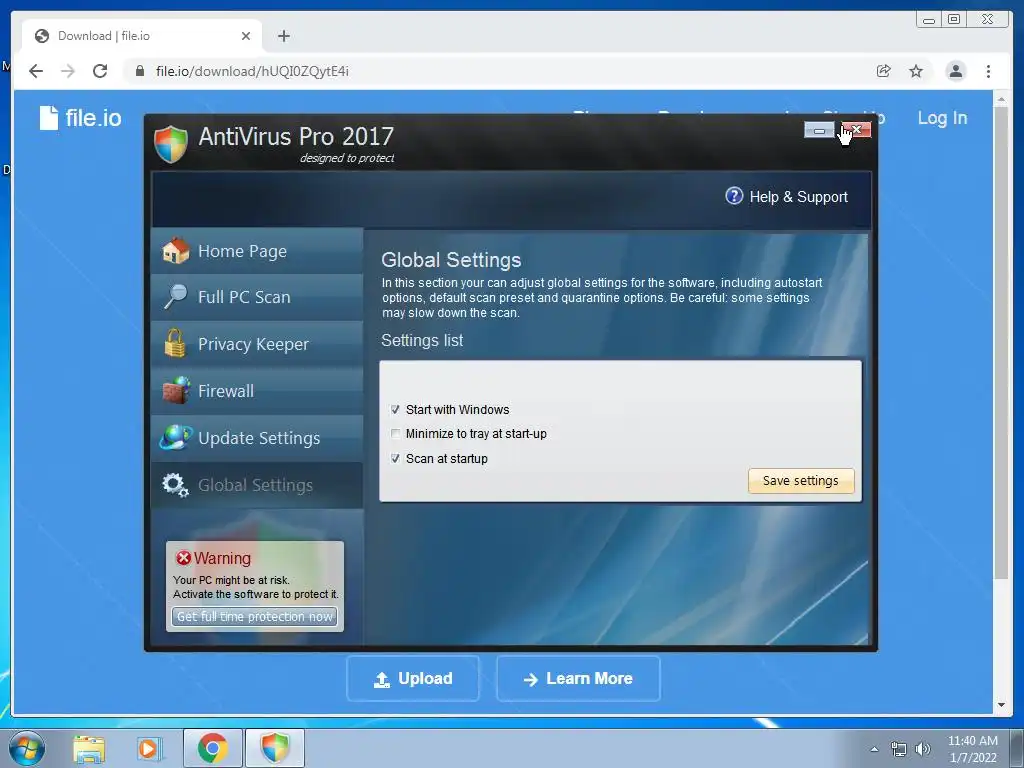Select Home Page in sidebar

257,251
